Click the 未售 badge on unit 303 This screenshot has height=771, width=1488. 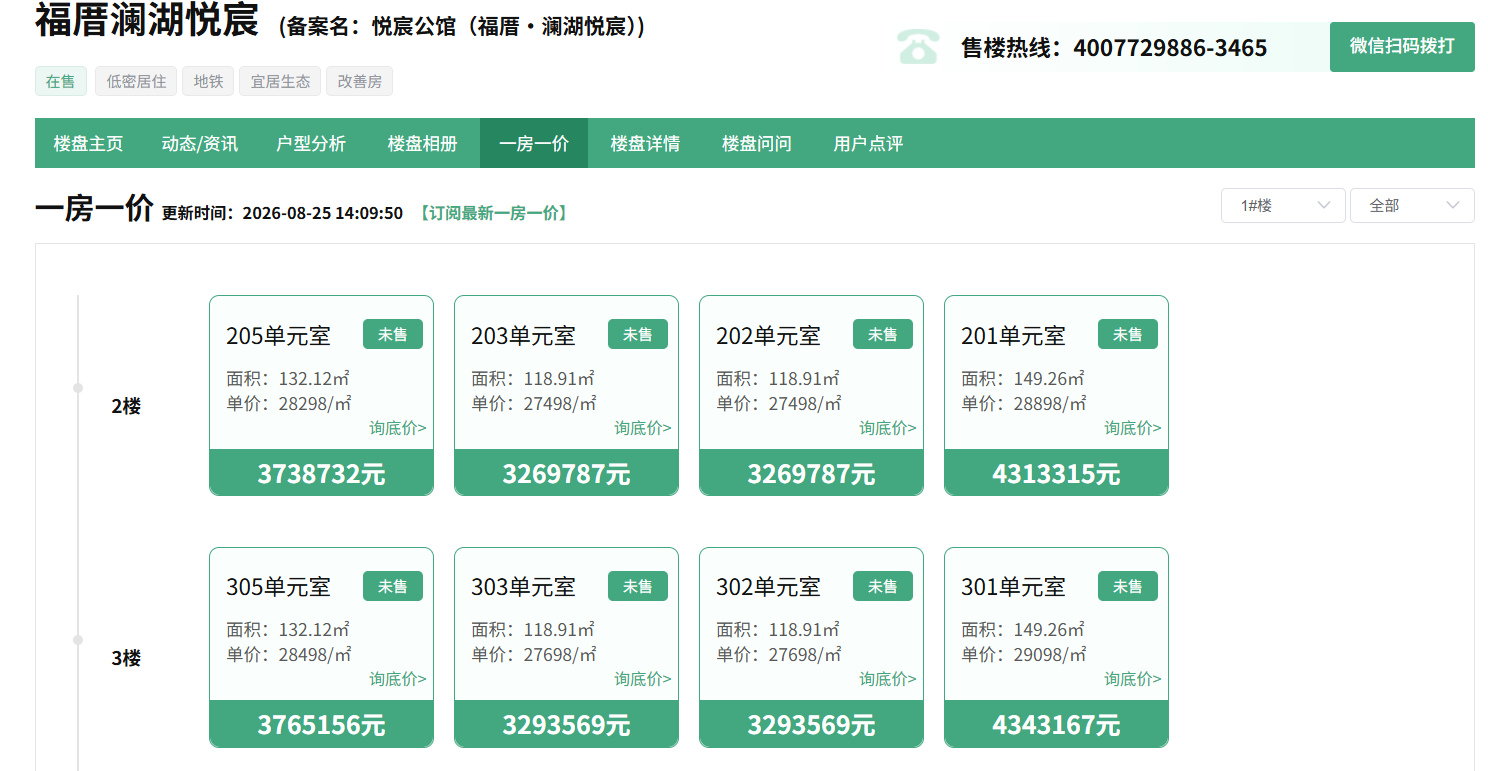(638, 586)
